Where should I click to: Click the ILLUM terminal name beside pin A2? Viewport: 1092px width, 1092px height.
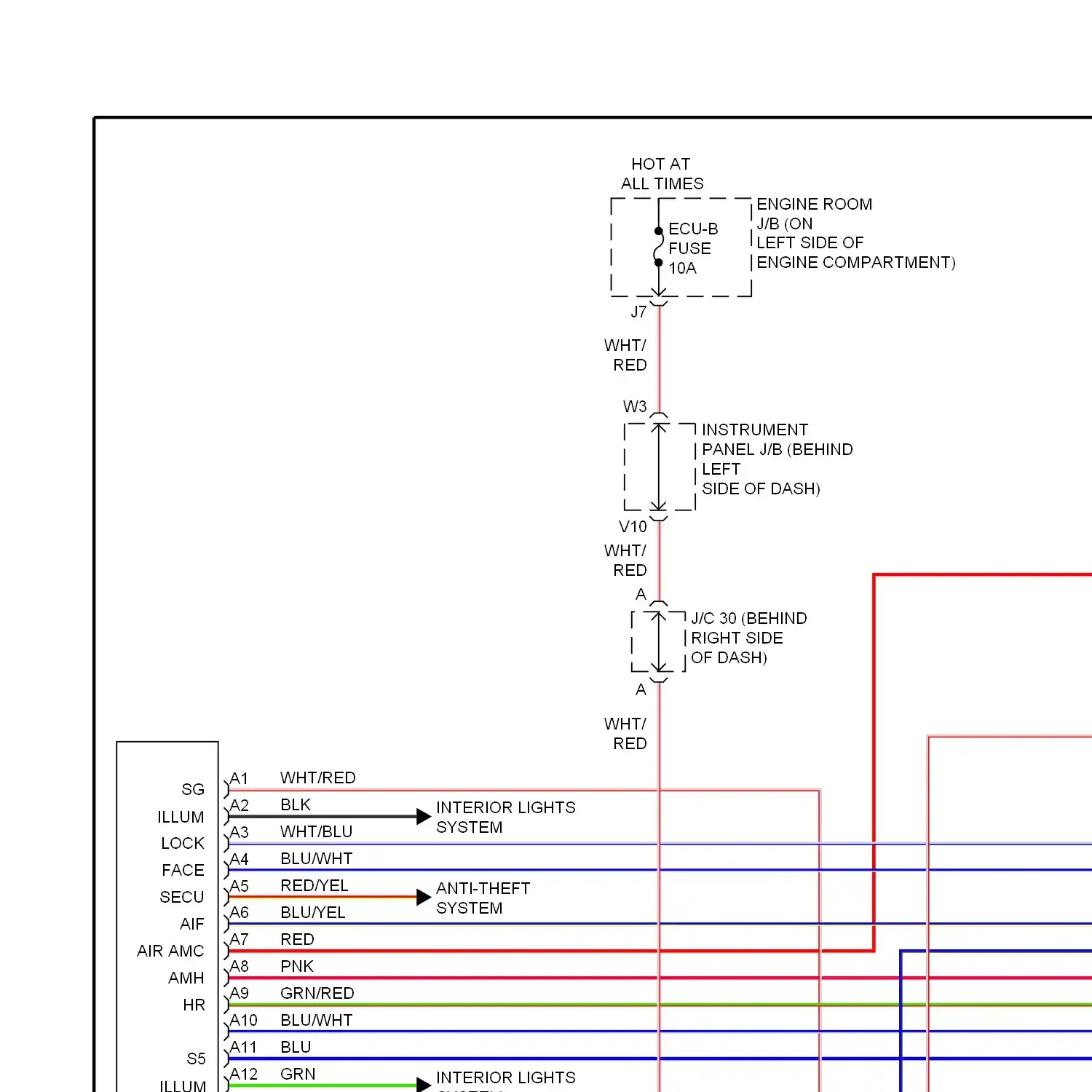point(181,817)
